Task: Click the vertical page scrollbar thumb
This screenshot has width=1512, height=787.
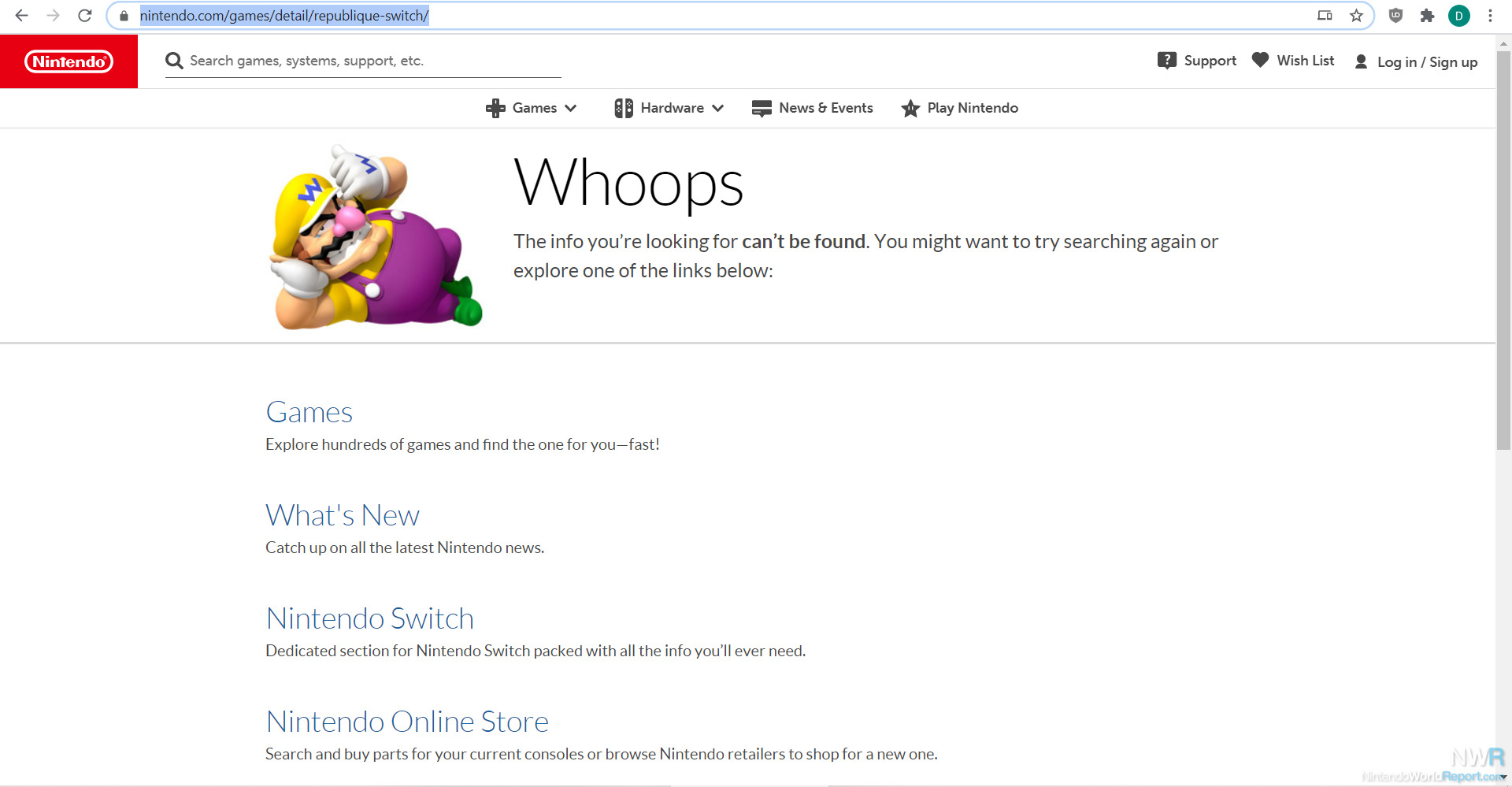Action: tap(1503, 252)
